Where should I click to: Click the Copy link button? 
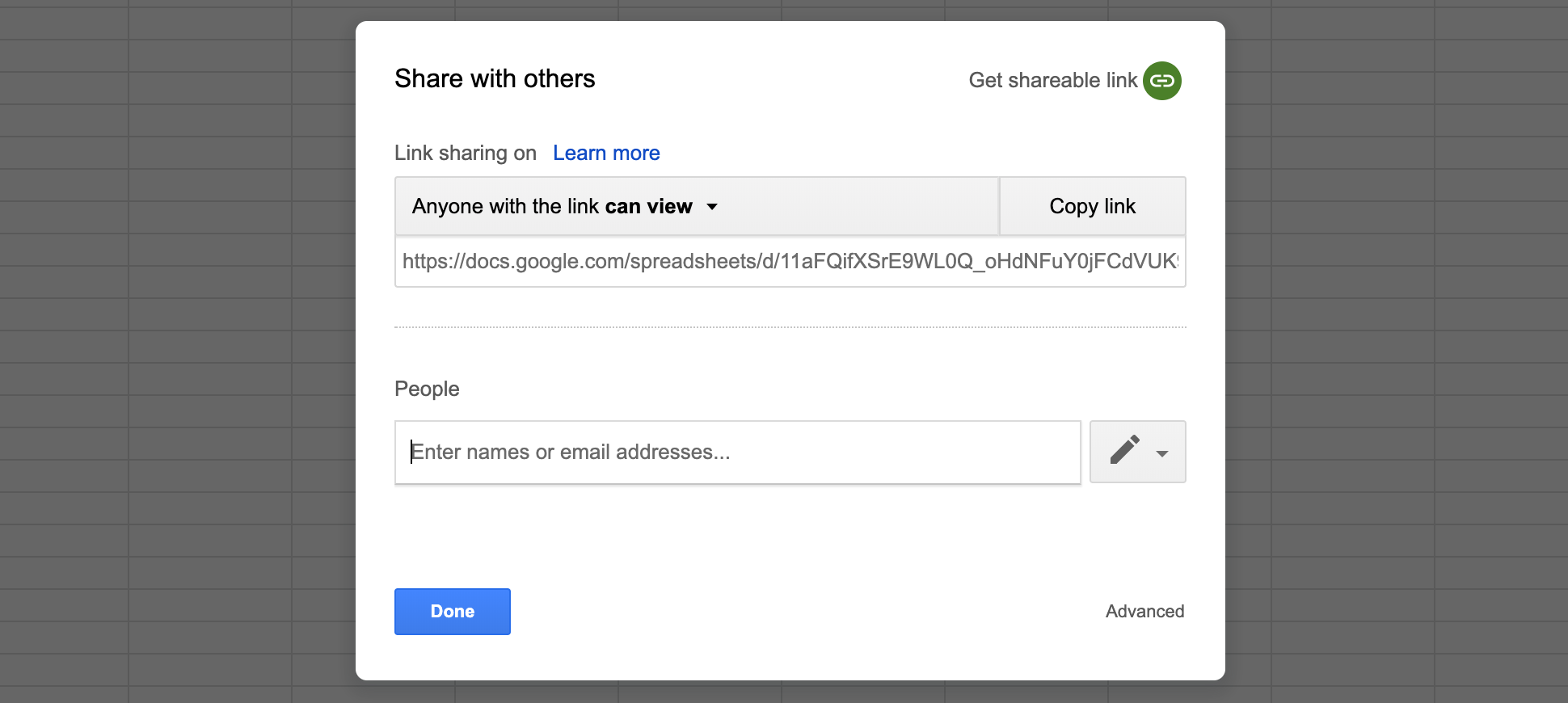(x=1092, y=206)
